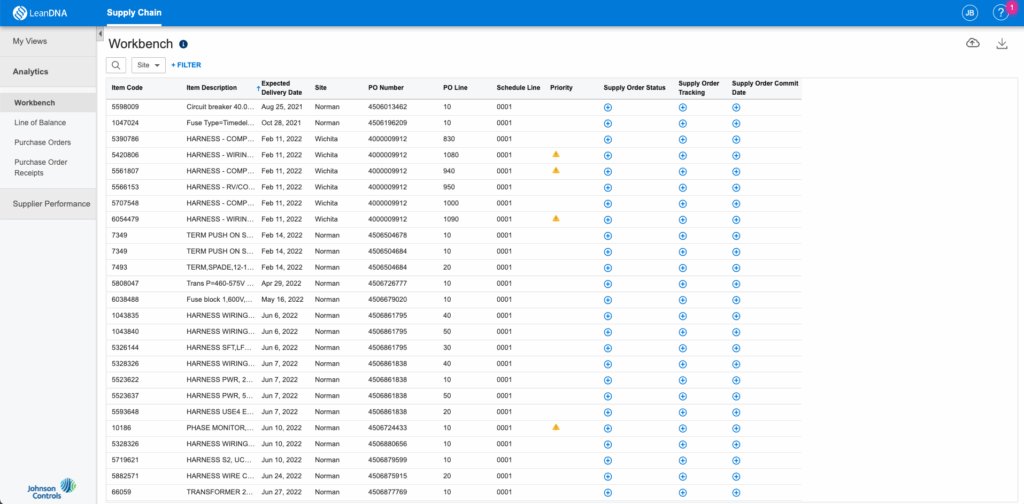This screenshot has height=504, width=1024.
Task: Add Supply Order Status for item 5593648
Action: (607, 412)
